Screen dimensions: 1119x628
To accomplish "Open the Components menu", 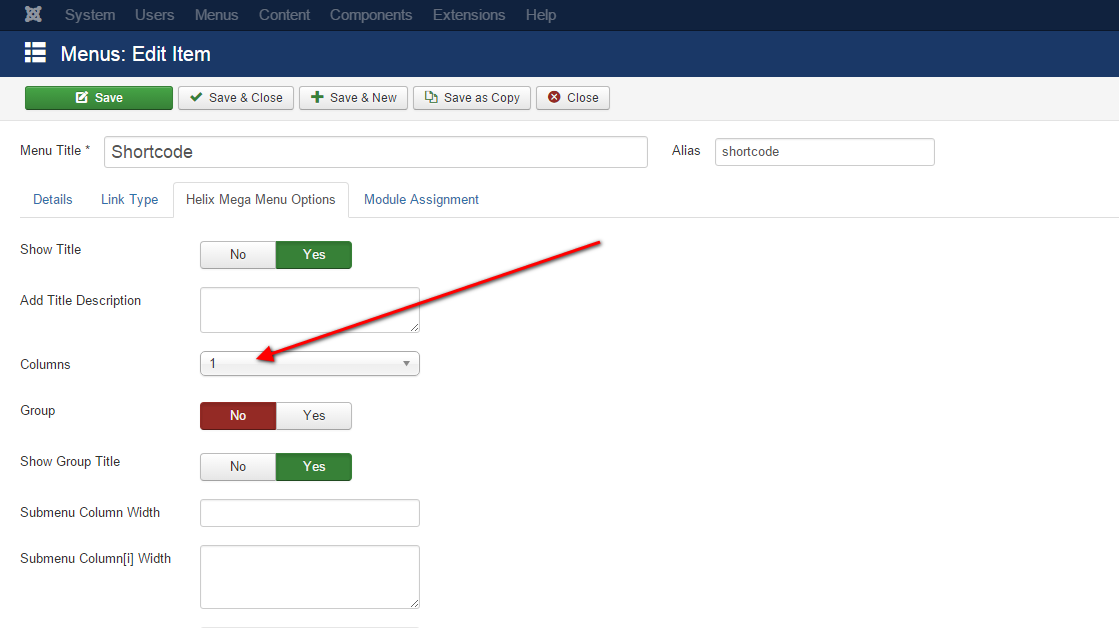I will coord(371,15).
